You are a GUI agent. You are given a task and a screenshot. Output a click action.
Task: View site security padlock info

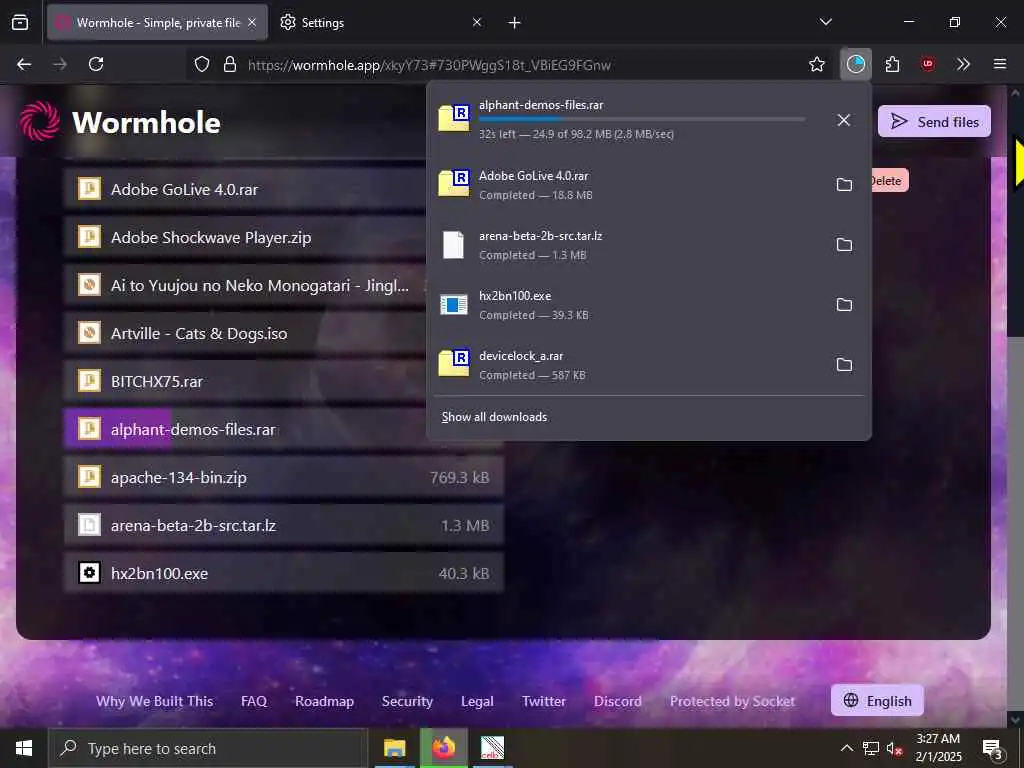[230, 65]
